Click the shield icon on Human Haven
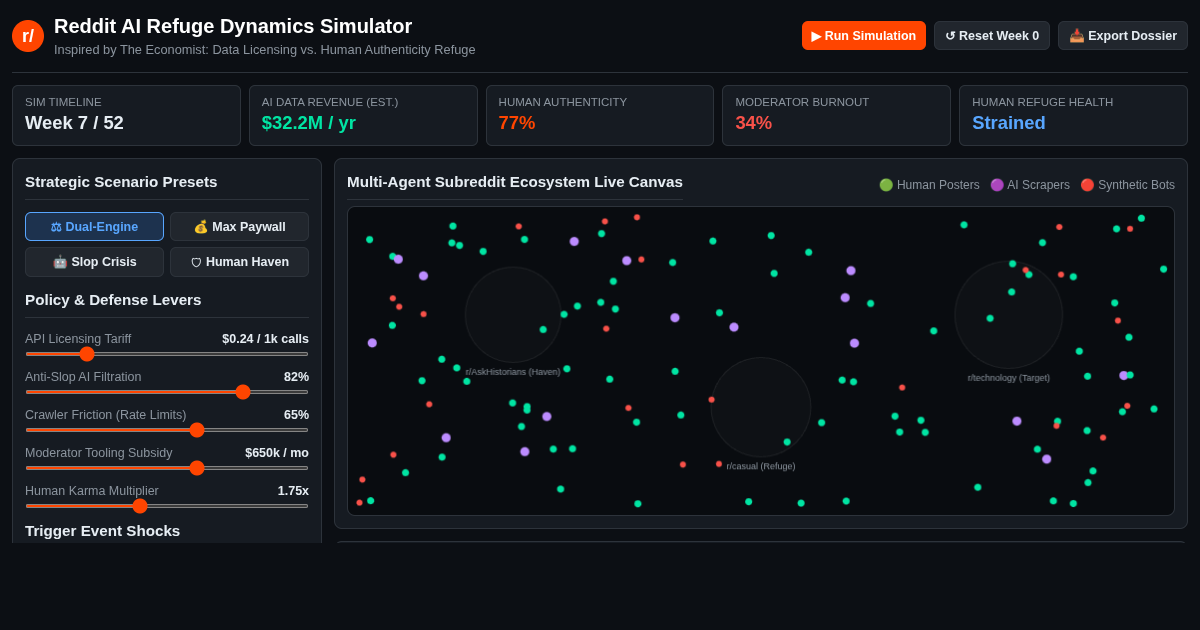Image resolution: width=1200 pixels, height=630 pixels. pyautogui.click(x=196, y=263)
